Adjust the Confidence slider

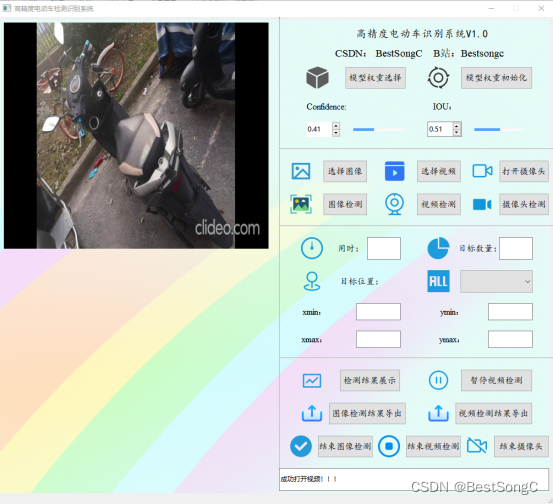pos(378,129)
